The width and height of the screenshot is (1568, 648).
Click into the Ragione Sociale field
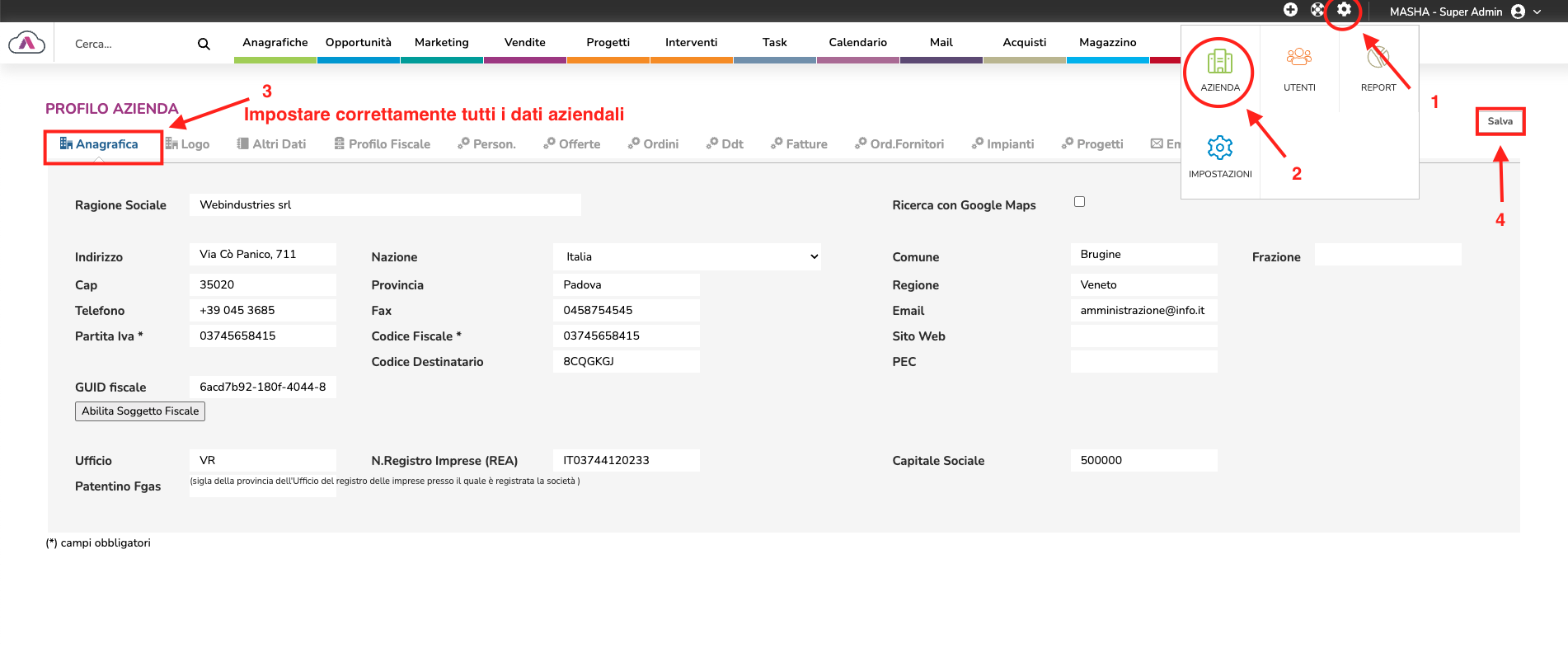(385, 205)
